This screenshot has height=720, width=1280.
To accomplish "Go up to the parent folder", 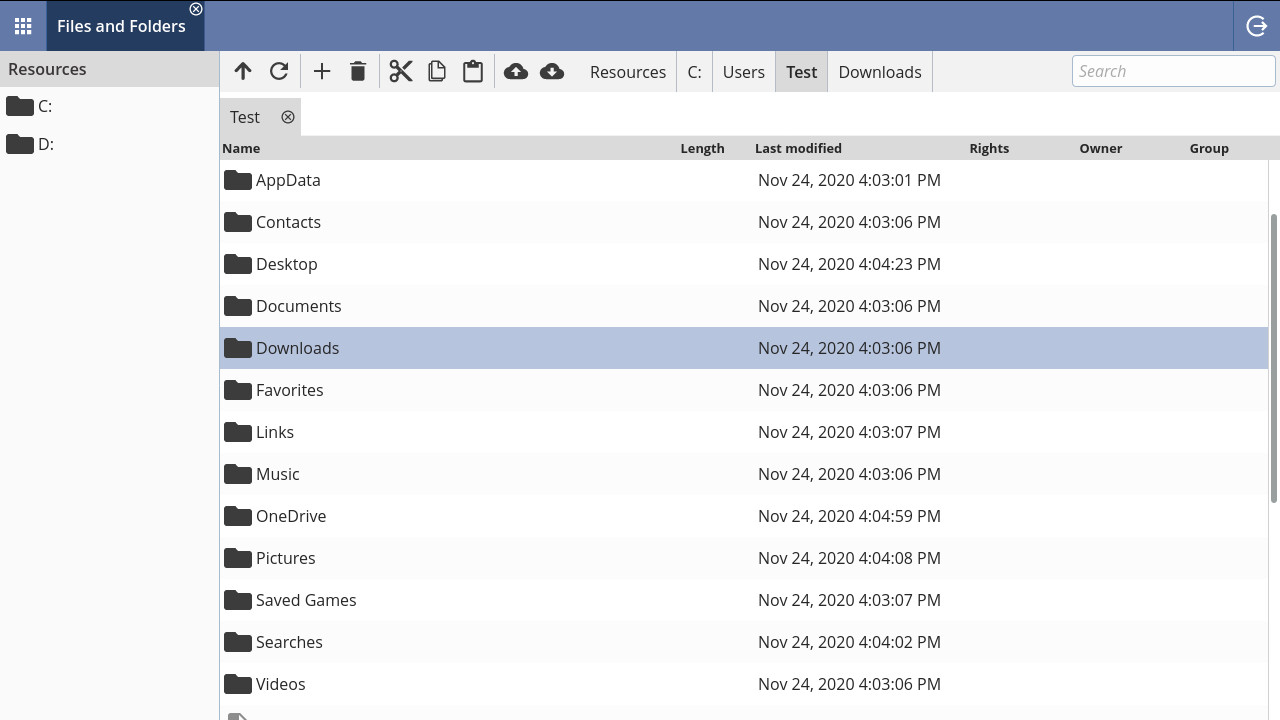I will (243, 71).
